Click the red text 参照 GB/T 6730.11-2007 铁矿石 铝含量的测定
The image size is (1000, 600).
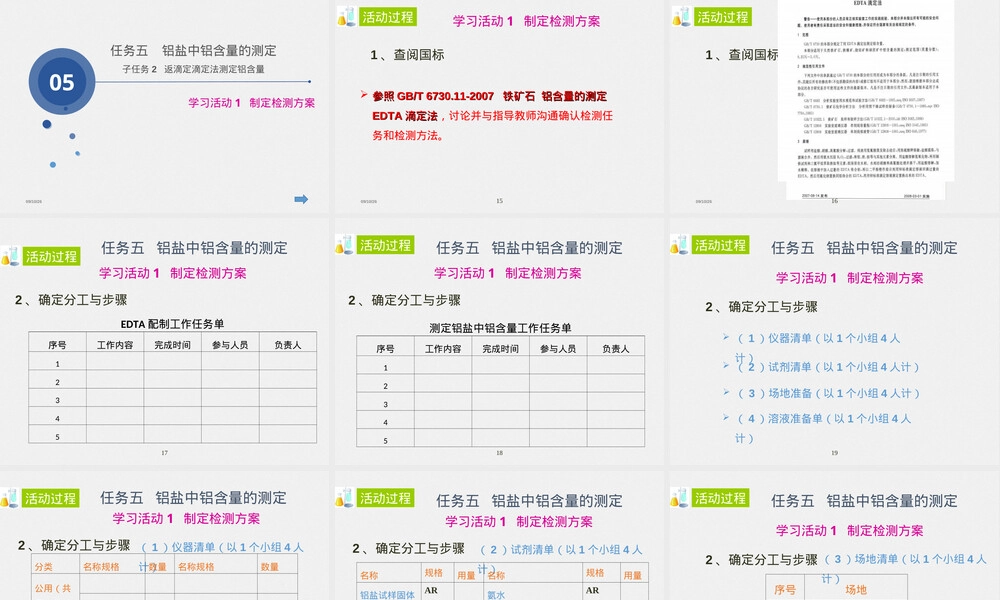[490, 96]
